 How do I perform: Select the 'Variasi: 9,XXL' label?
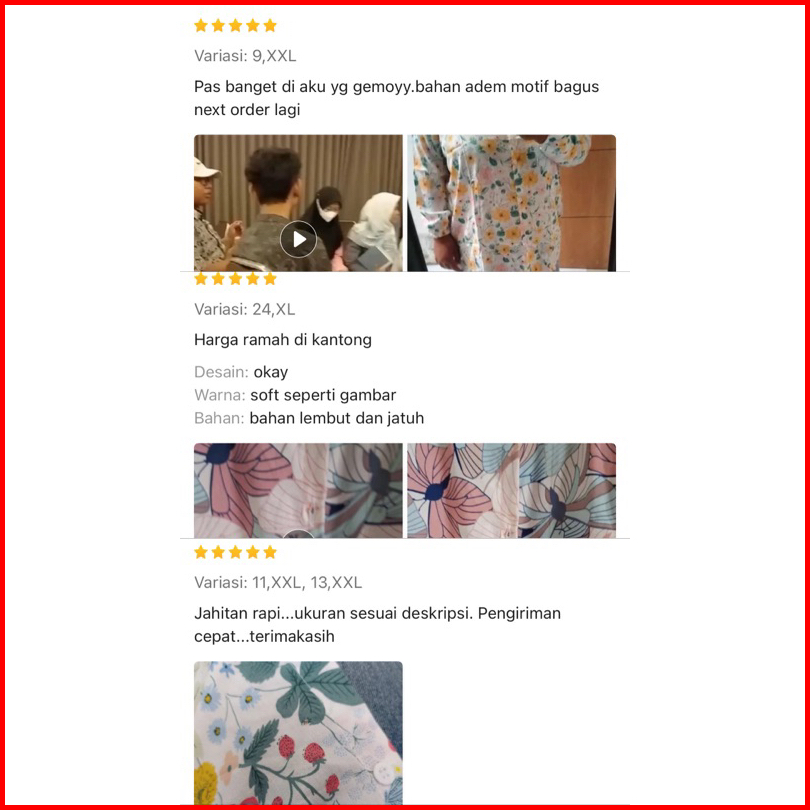pyautogui.click(x=245, y=56)
